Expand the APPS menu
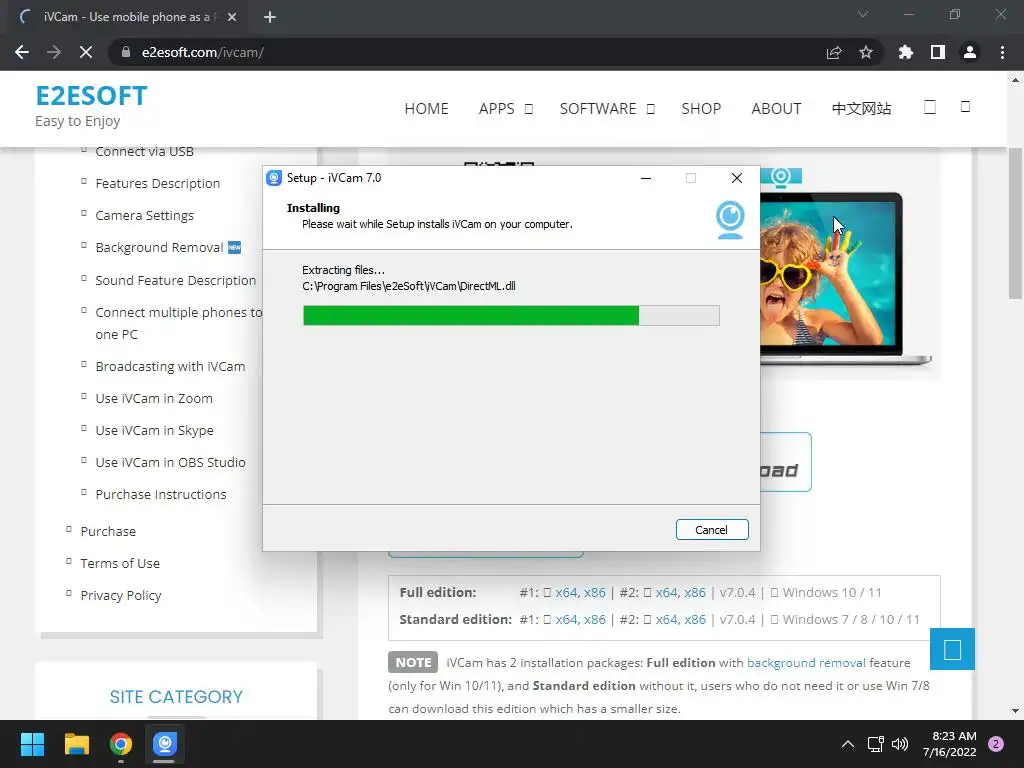The height and width of the screenshot is (768, 1024). 505,108
